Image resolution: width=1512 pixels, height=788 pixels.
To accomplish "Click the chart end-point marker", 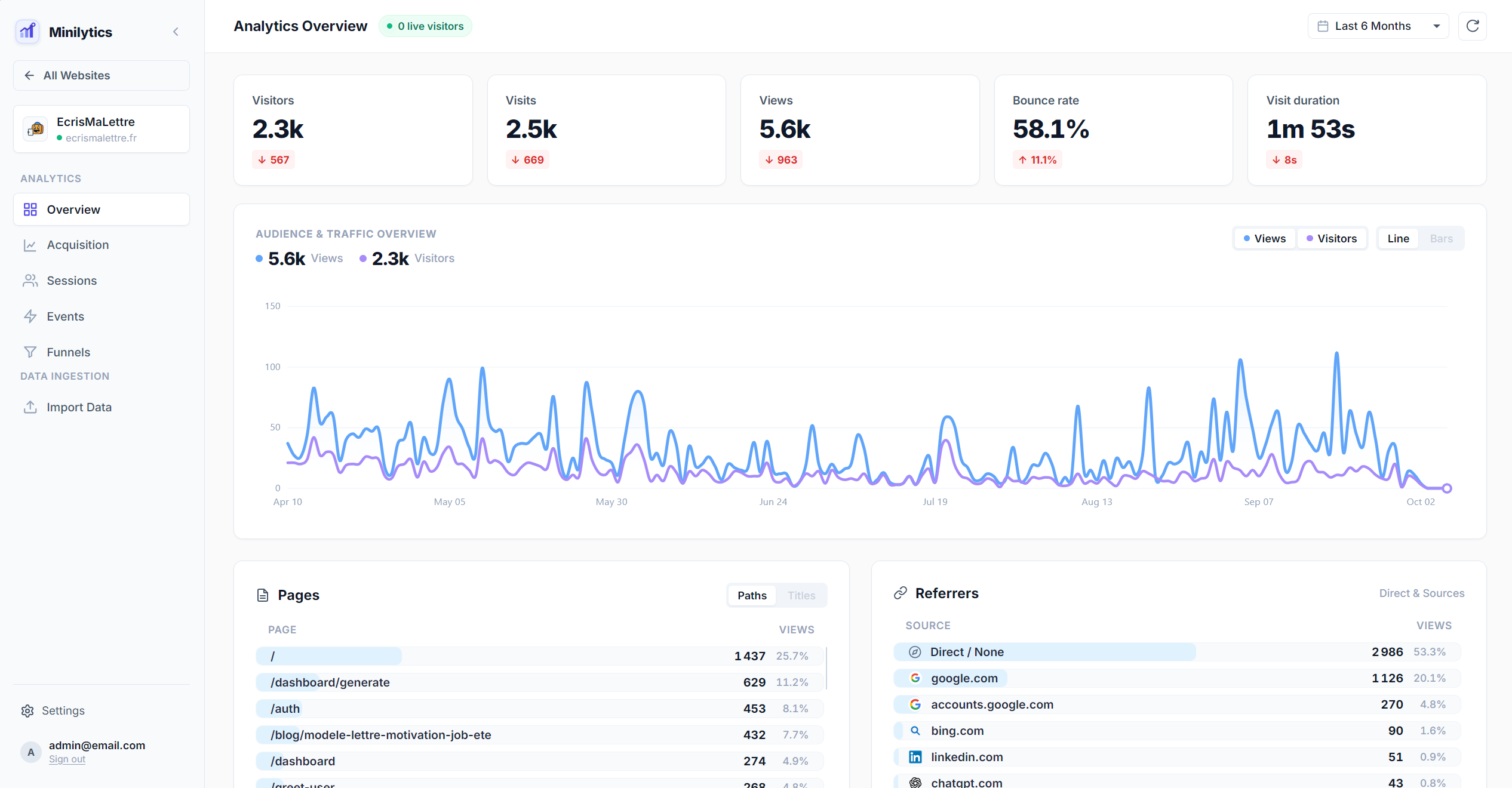I will [1447, 488].
